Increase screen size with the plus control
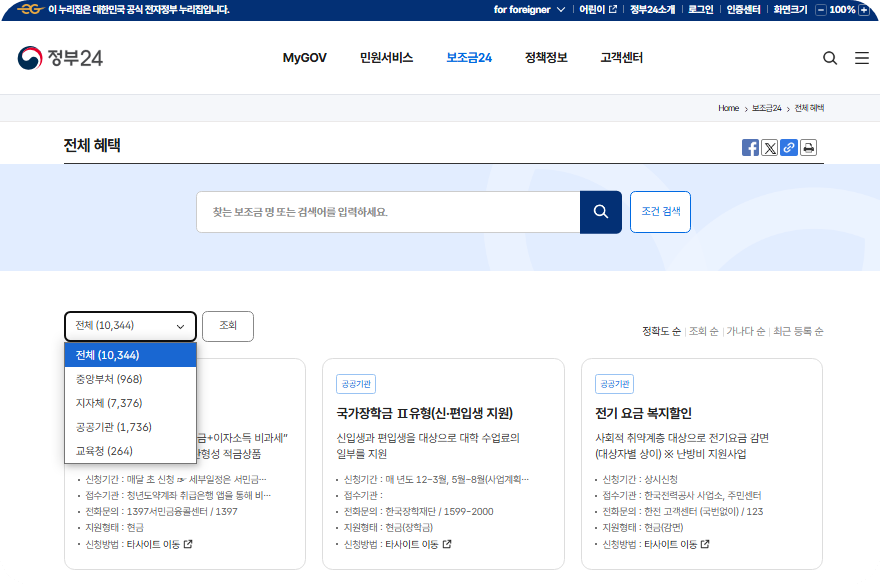The height and width of the screenshot is (584, 880). coord(866,9)
